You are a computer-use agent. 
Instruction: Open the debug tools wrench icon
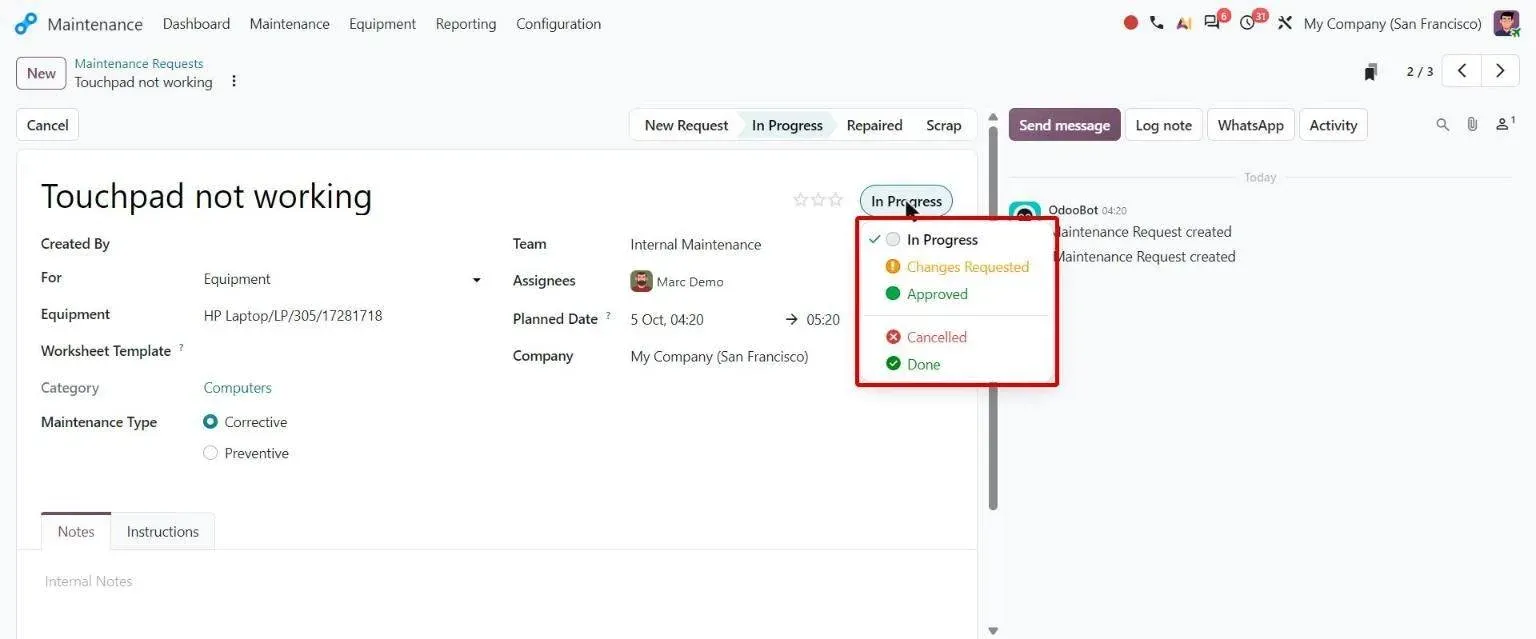(x=1285, y=23)
